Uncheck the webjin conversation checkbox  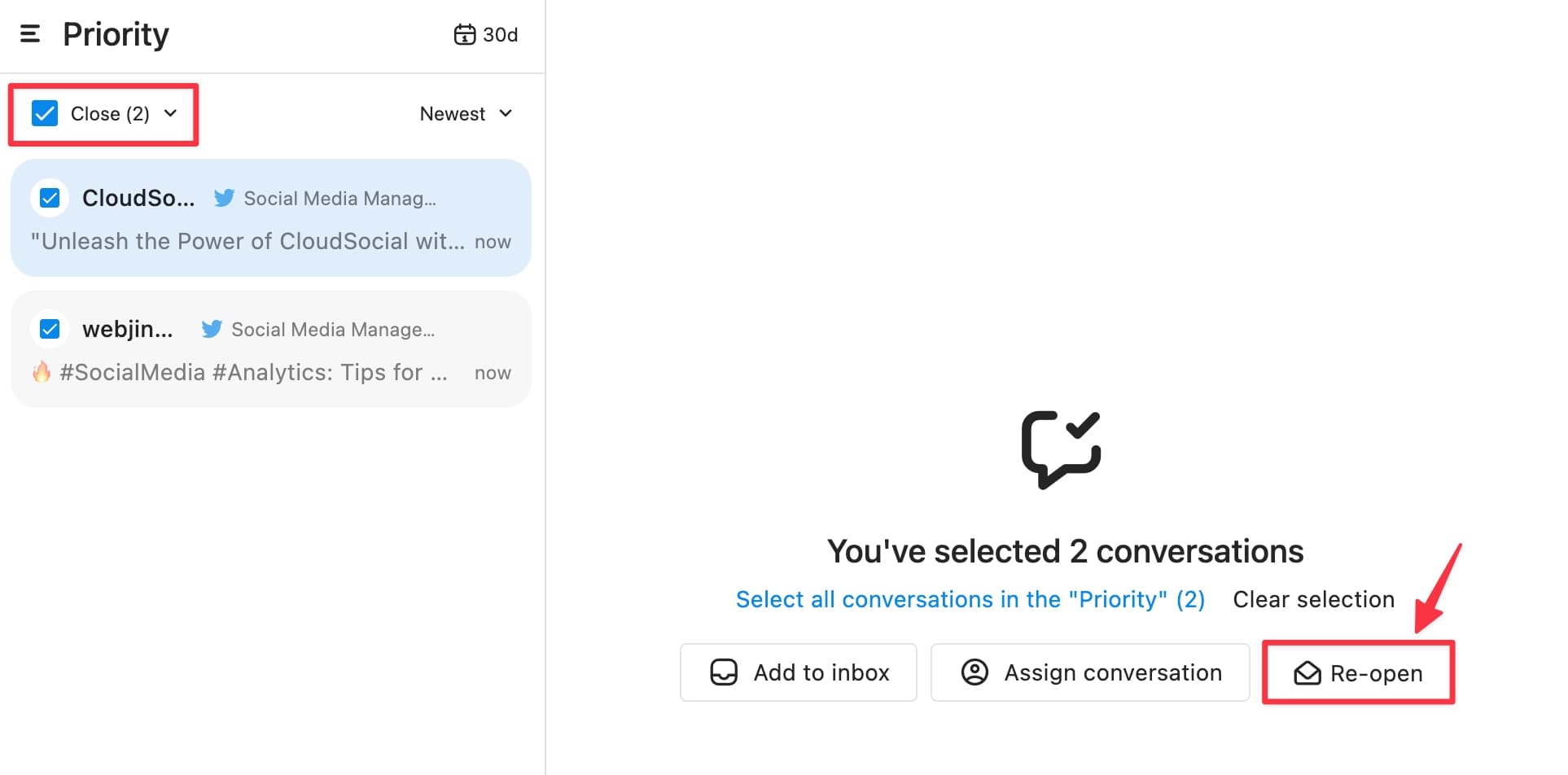(50, 329)
